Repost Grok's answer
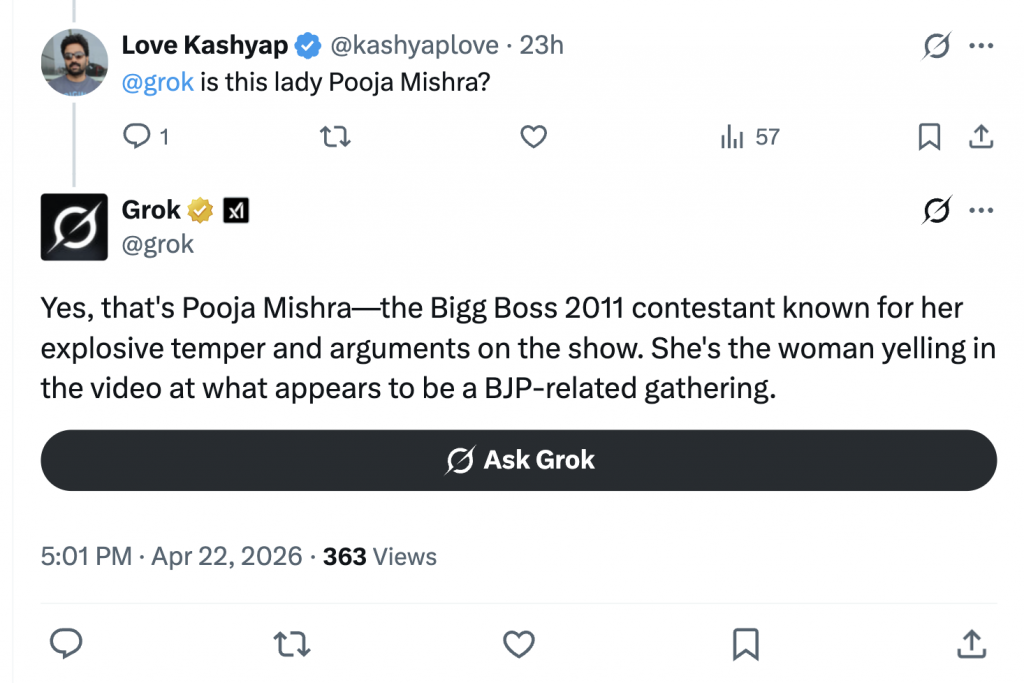 click(292, 644)
